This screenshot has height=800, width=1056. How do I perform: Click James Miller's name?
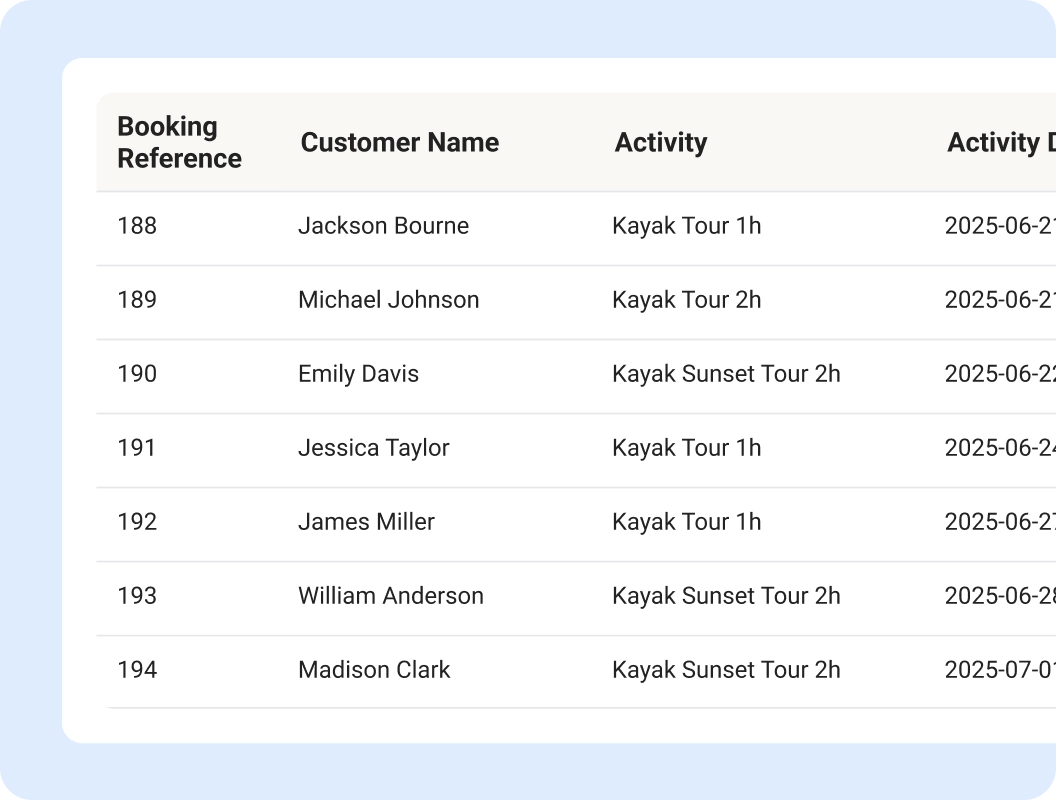pos(366,522)
